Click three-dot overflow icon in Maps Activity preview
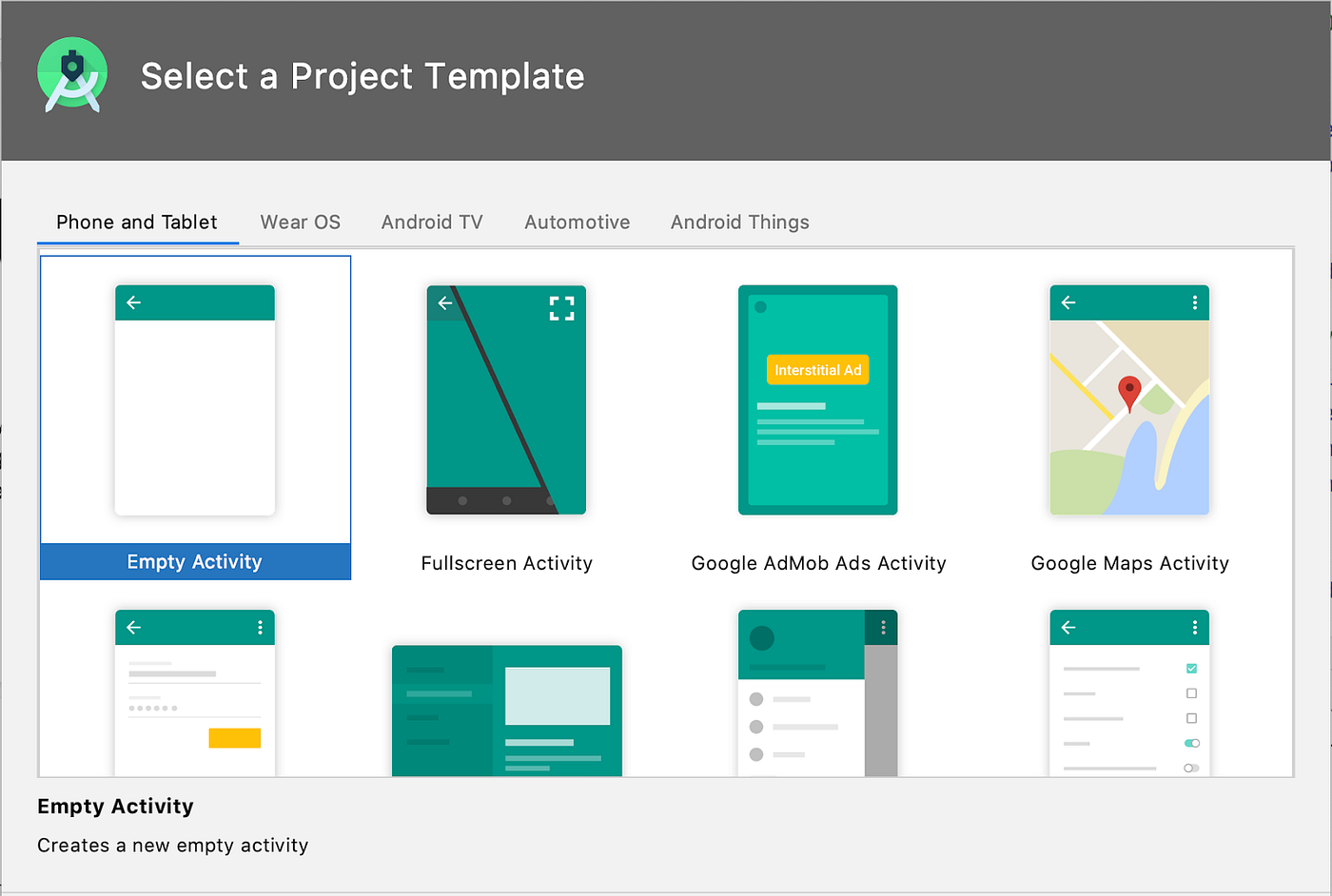 (x=1195, y=302)
